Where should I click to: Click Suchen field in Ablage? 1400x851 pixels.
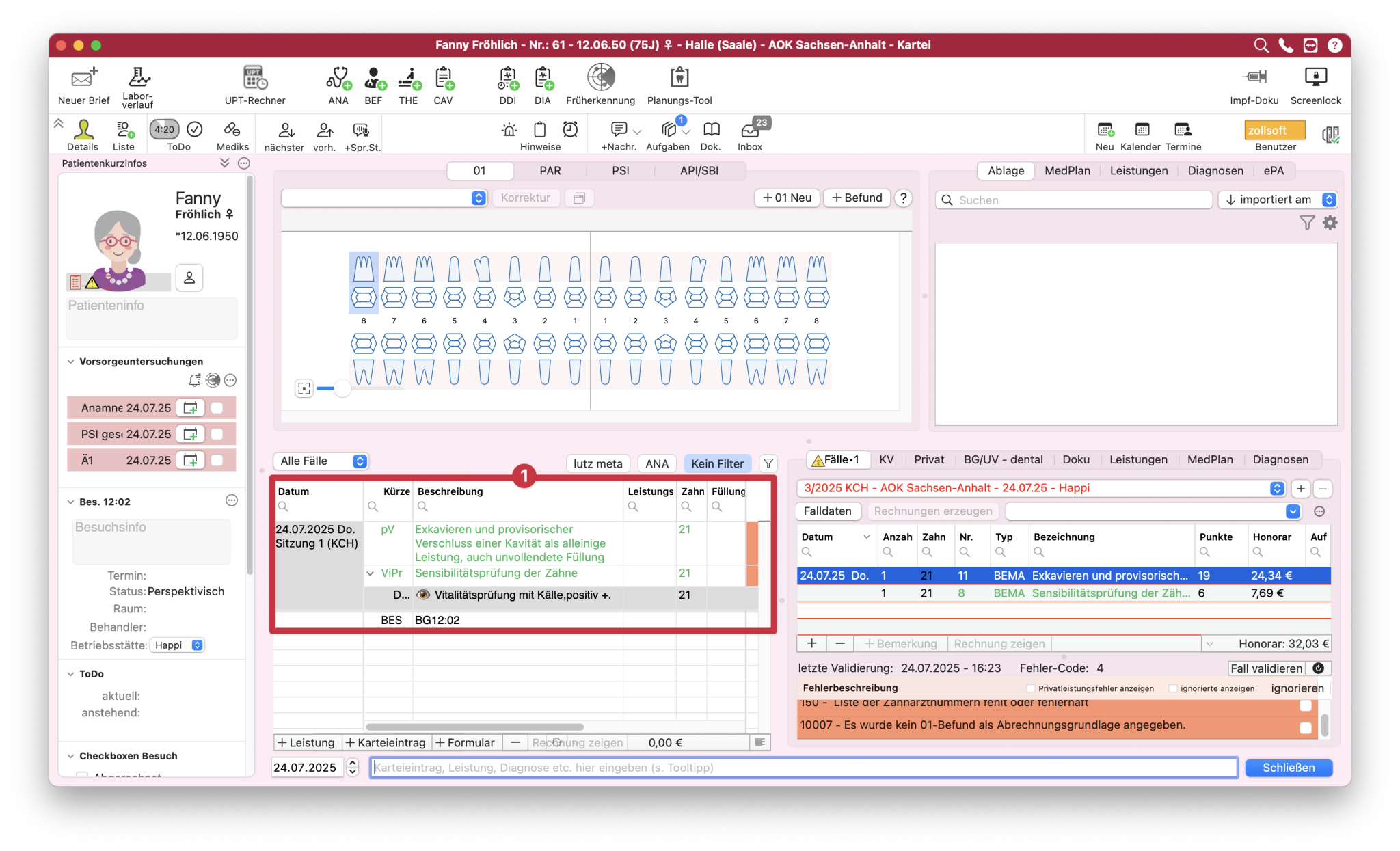point(1073,200)
